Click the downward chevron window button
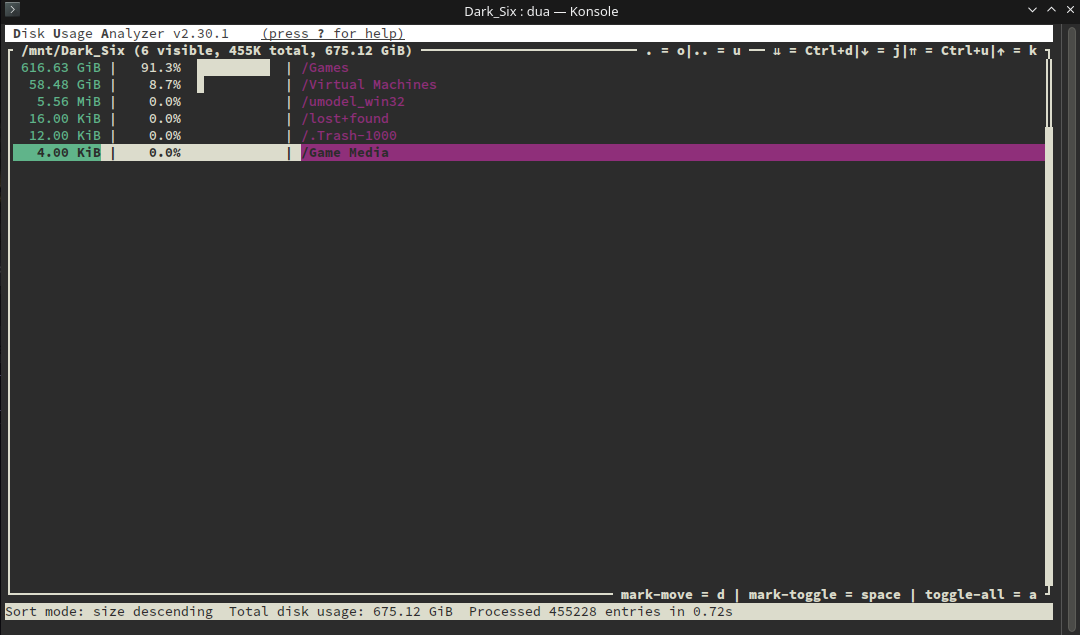This screenshot has height=635, width=1080. [1032, 10]
